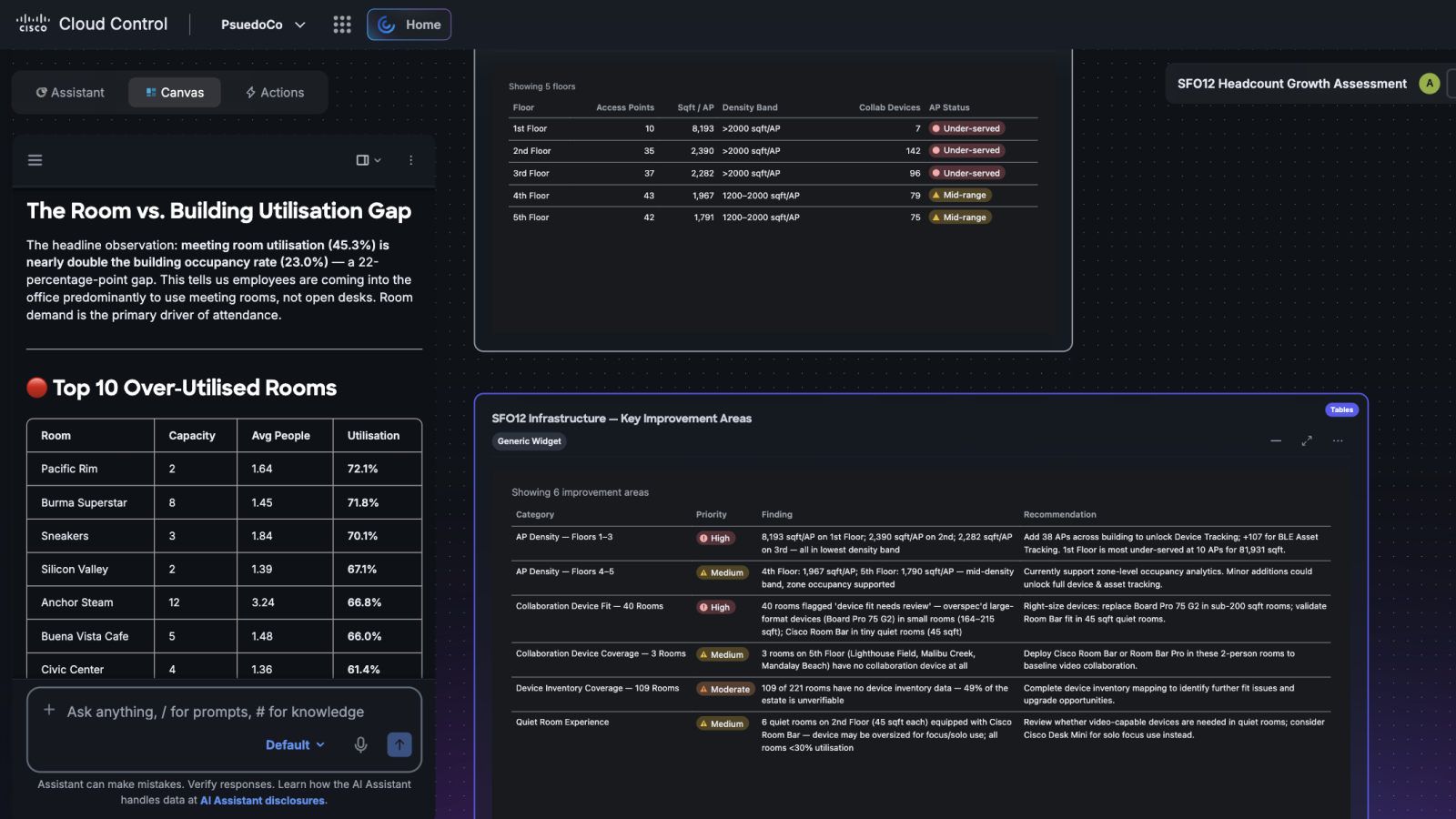Image resolution: width=1456 pixels, height=819 pixels.
Task: Click the Recommendation column header
Action: (1059, 514)
